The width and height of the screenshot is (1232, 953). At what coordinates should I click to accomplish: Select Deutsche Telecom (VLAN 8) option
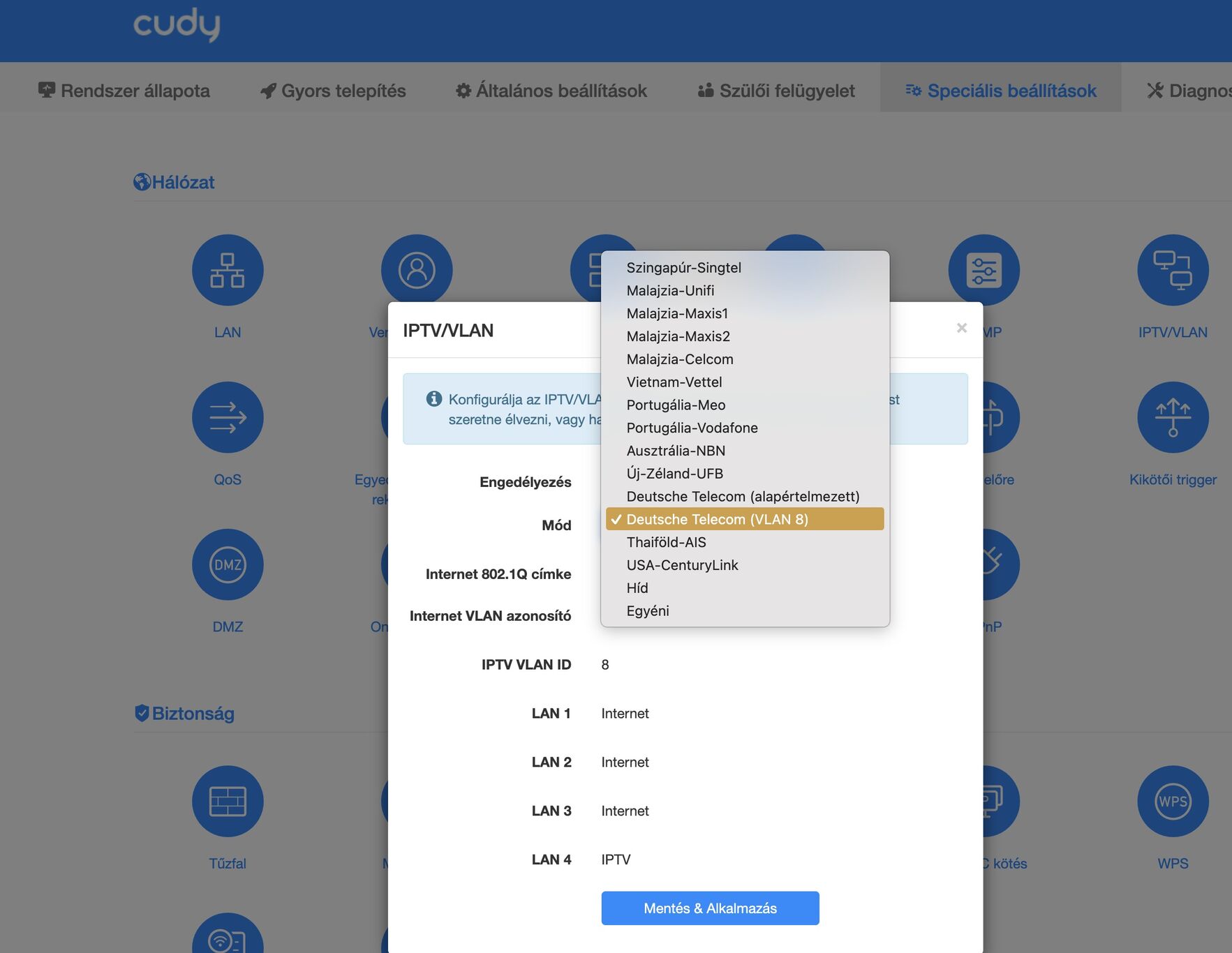coord(745,519)
